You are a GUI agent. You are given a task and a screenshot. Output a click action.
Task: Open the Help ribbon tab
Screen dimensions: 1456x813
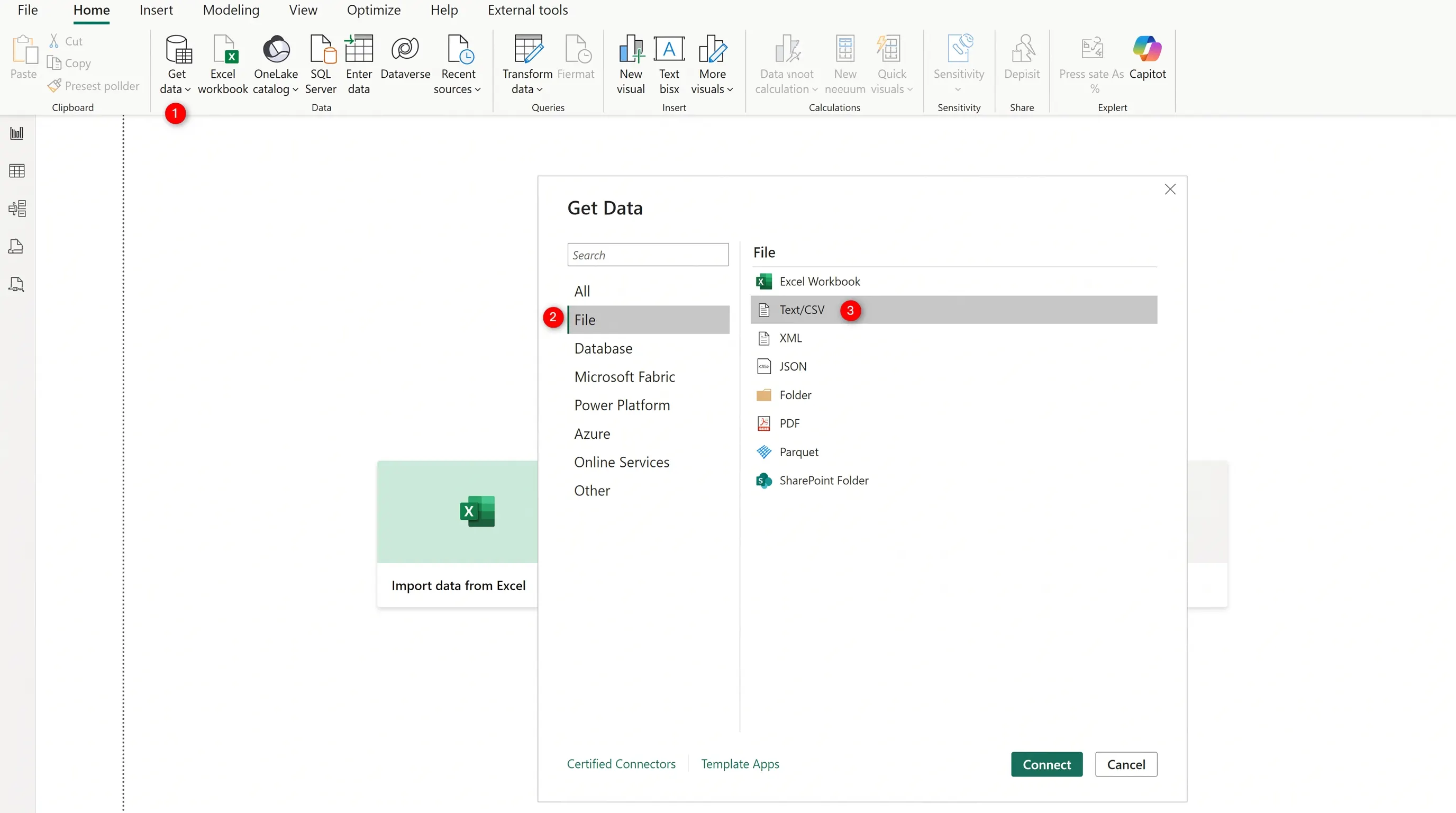click(x=444, y=10)
